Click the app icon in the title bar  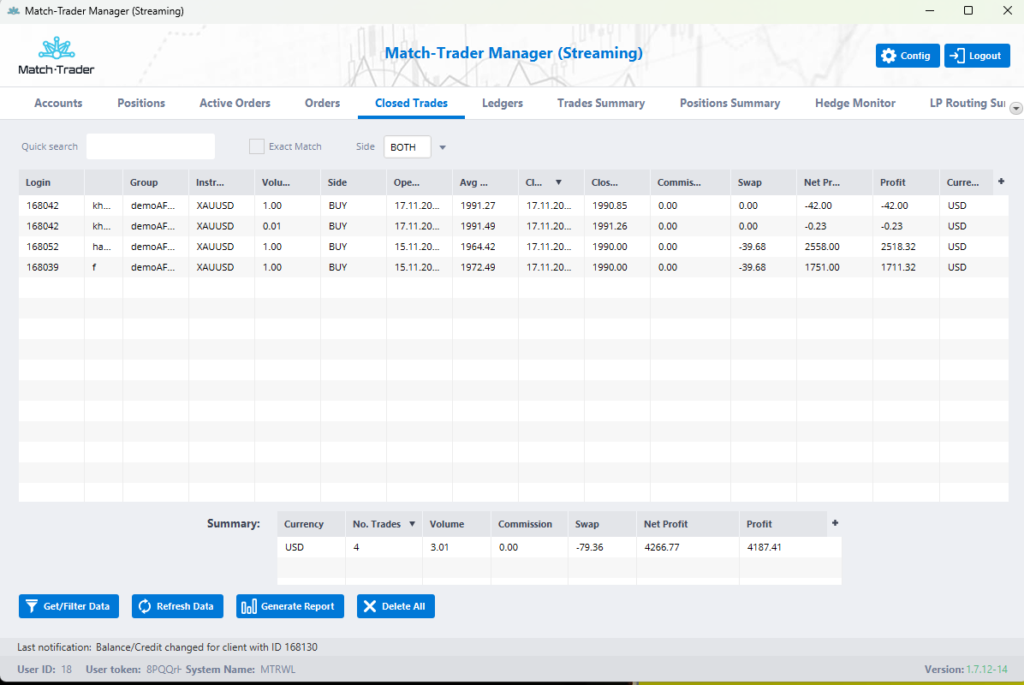pos(13,10)
